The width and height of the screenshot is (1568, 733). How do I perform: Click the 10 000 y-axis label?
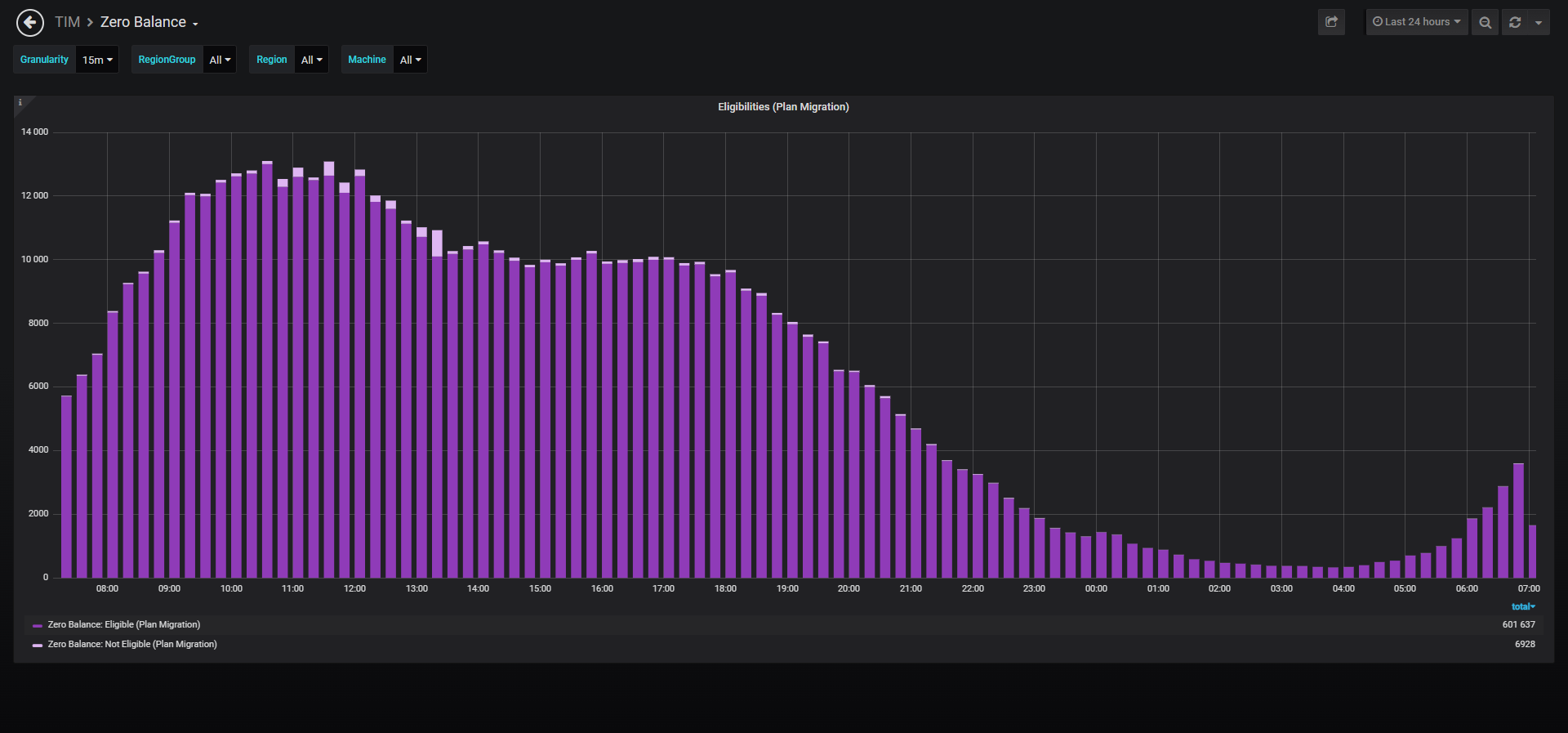tap(34, 259)
